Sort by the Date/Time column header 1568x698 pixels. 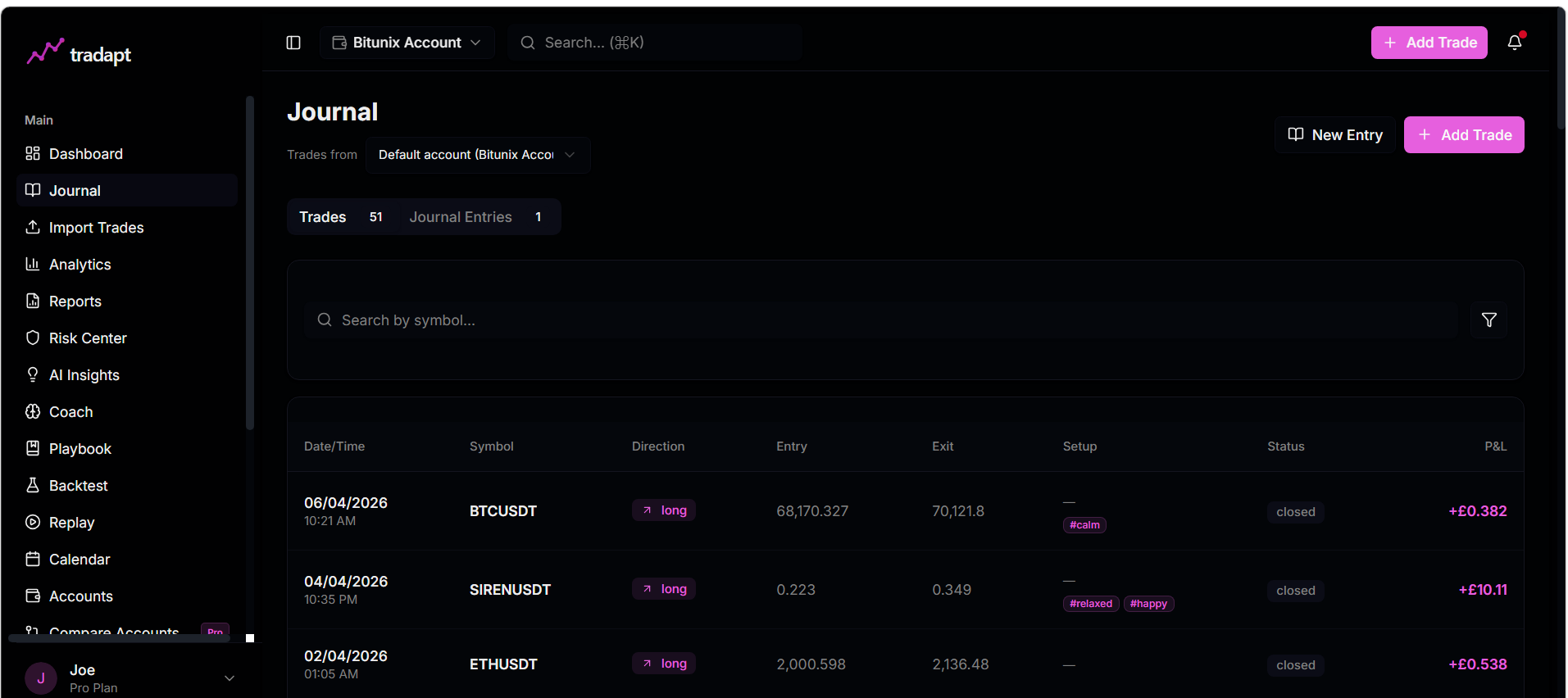coord(334,446)
